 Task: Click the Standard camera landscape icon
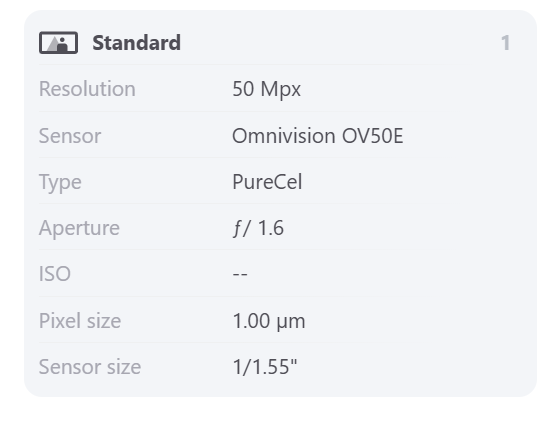[58, 43]
